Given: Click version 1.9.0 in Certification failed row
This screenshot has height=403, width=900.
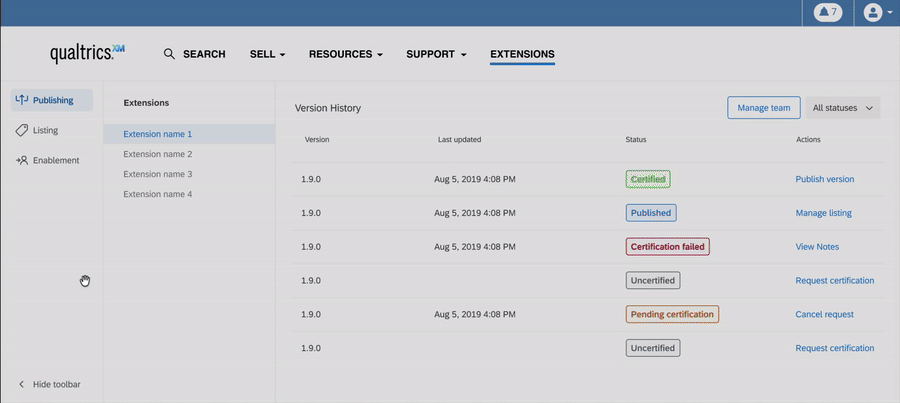Looking at the screenshot, I should pyautogui.click(x=311, y=247).
